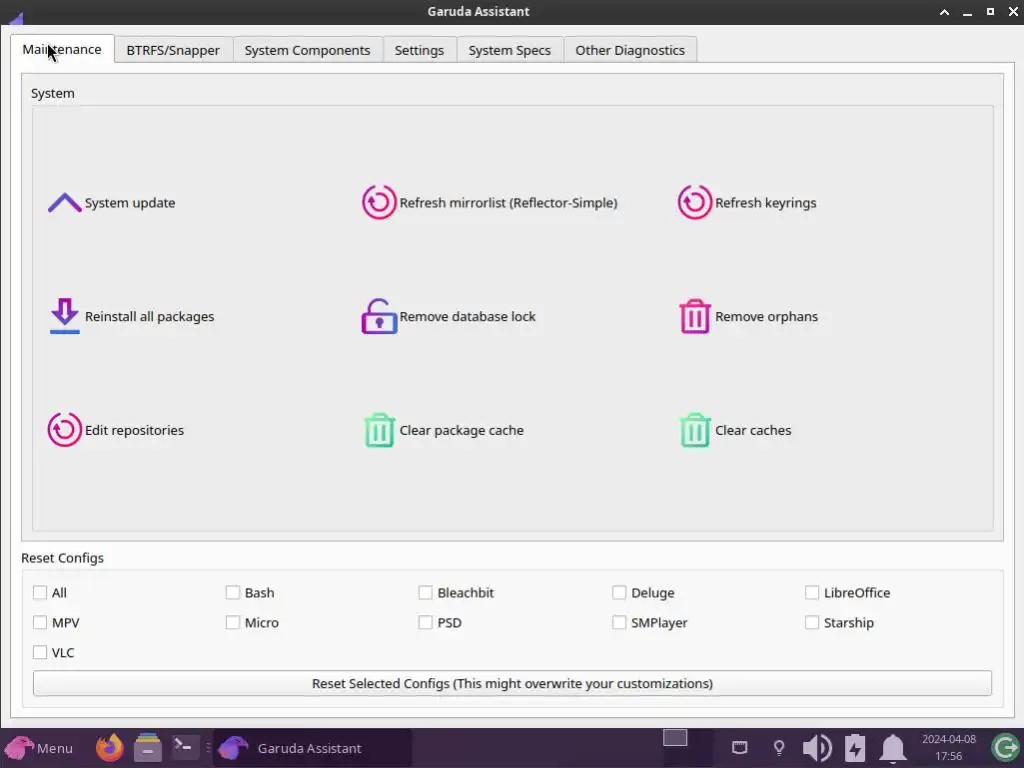The width and height of the screenshot is (1024, 768).
Task: Toggle the Starship checkbox
Action: click(x=812, y=622)
